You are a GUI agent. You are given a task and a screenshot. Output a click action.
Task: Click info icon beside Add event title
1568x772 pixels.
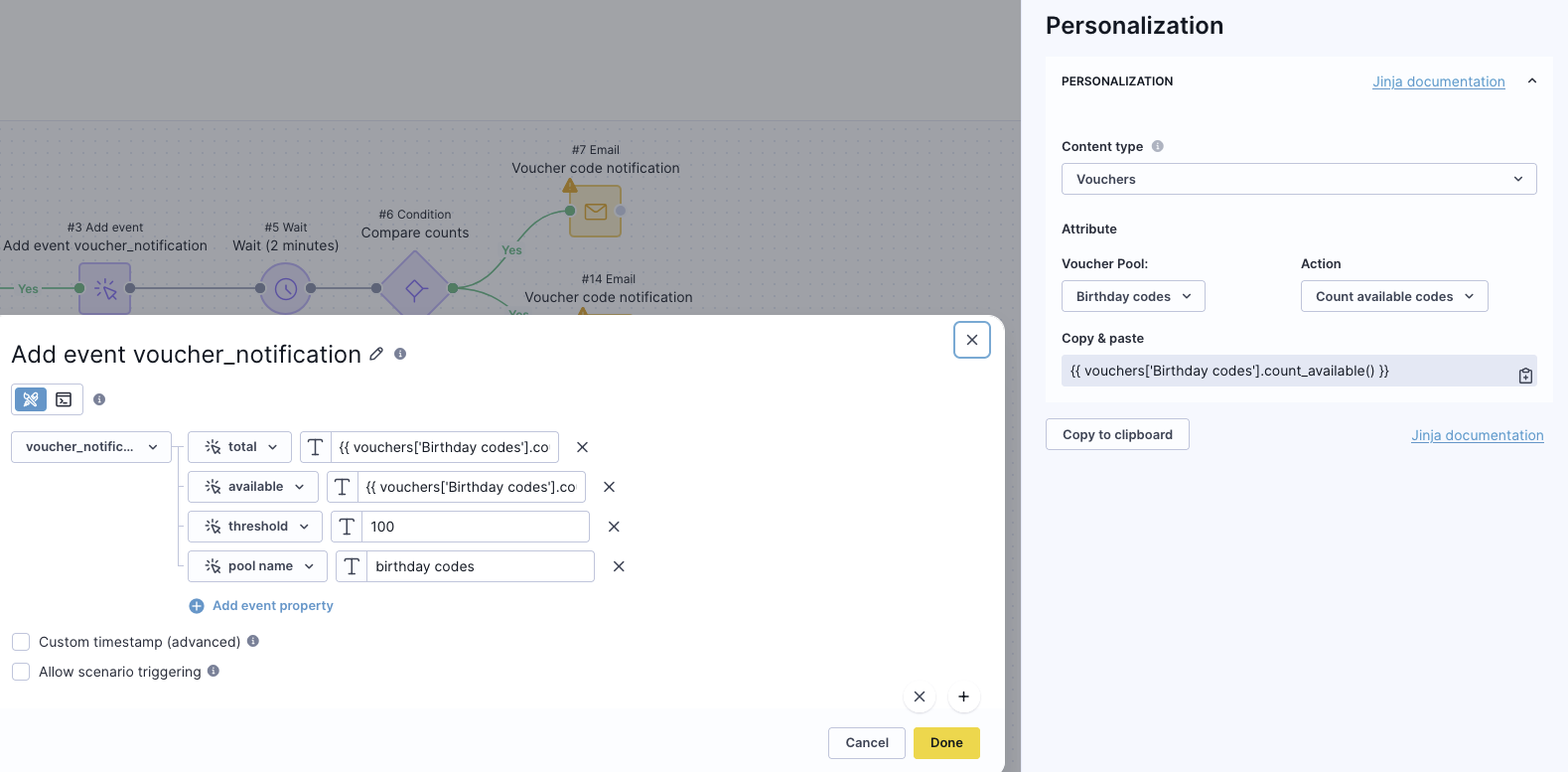[400, 354]
